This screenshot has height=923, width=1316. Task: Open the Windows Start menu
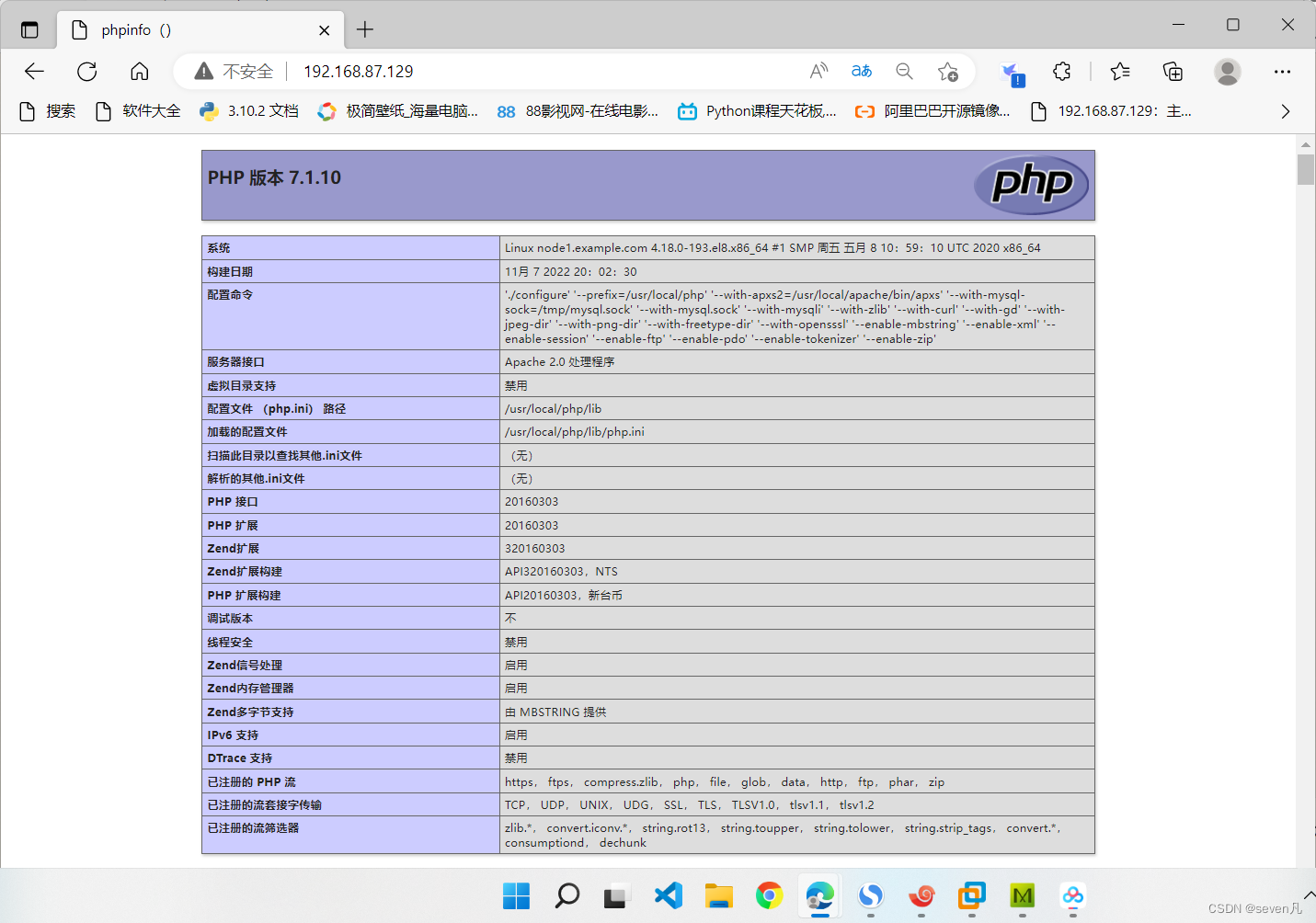(517, 895)
